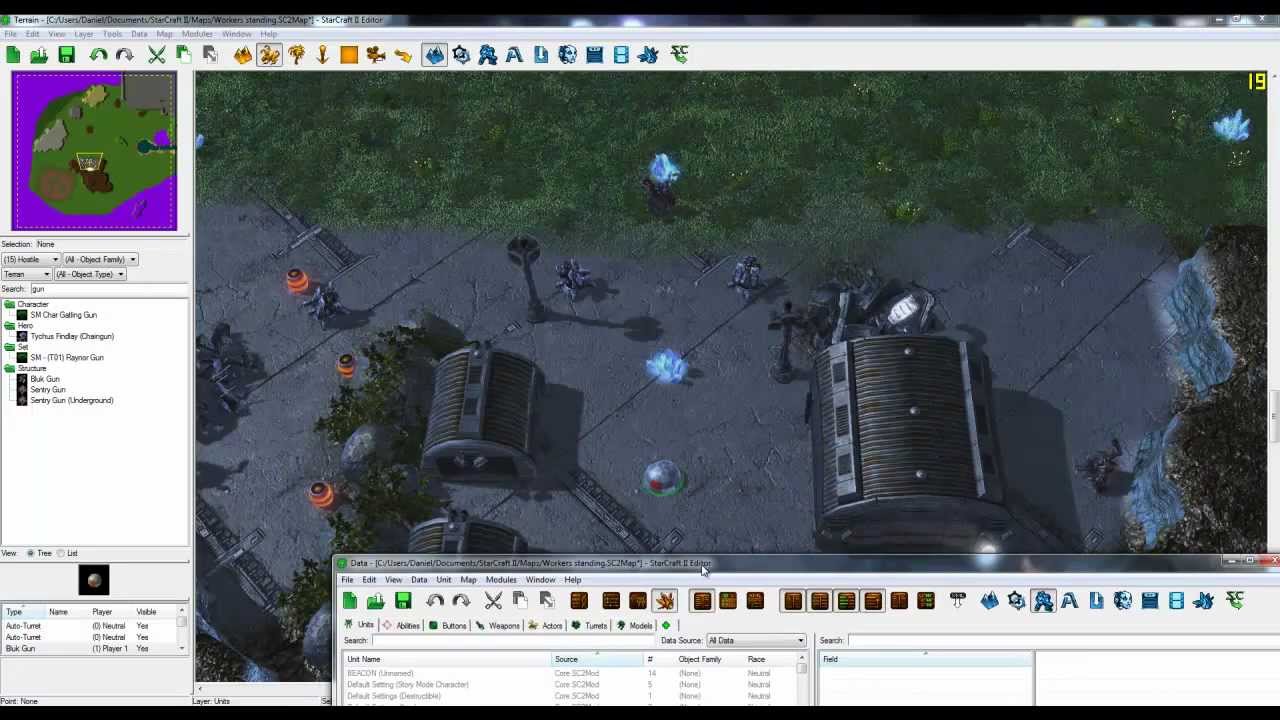This screenshot has height=720, width=1280.
Task: Open the Data Source 'All Data' dropdown
Action: pos(755,640)
